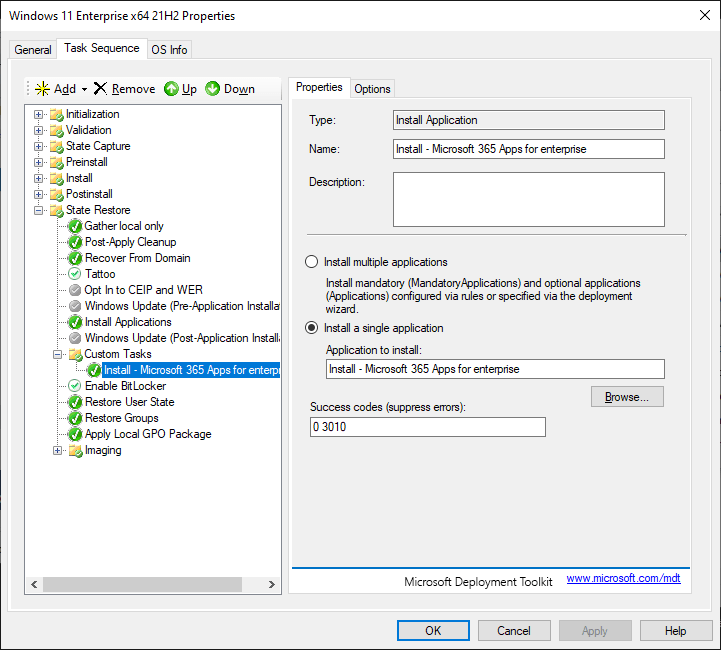721x650 pixels.
Task: Click the Restore Groups check icon
Action: (75, 418)
